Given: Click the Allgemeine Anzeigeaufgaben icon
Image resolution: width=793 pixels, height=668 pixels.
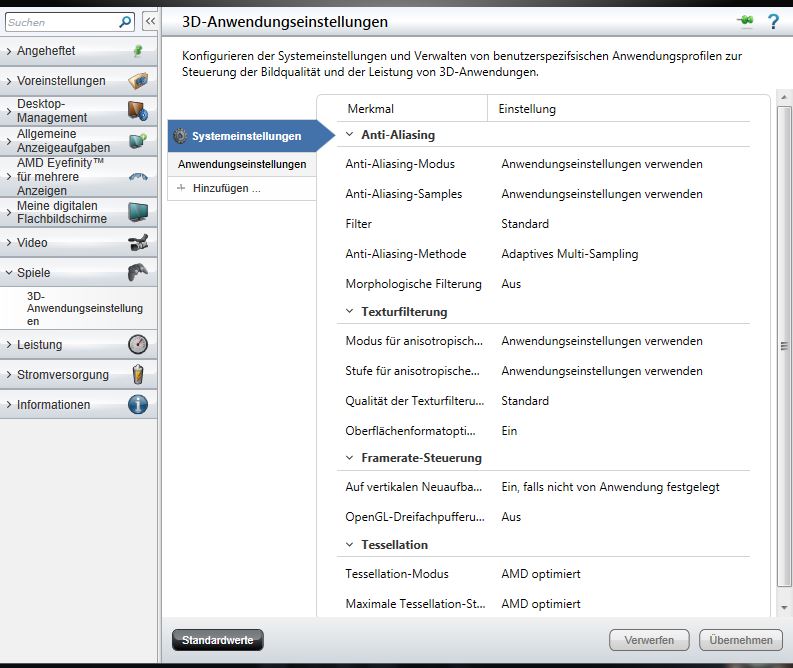Looking at the screenshot, I should [x=138, y=141].
